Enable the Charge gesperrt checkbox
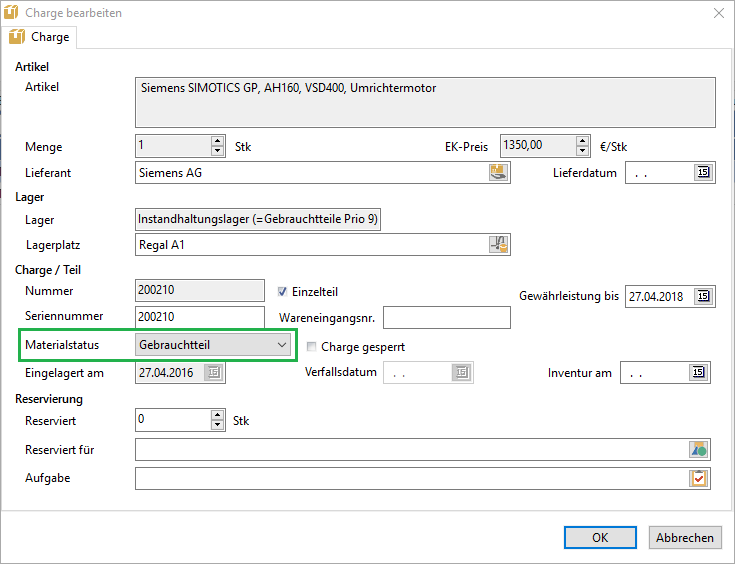The image size is (735, 564). (311, 346)
